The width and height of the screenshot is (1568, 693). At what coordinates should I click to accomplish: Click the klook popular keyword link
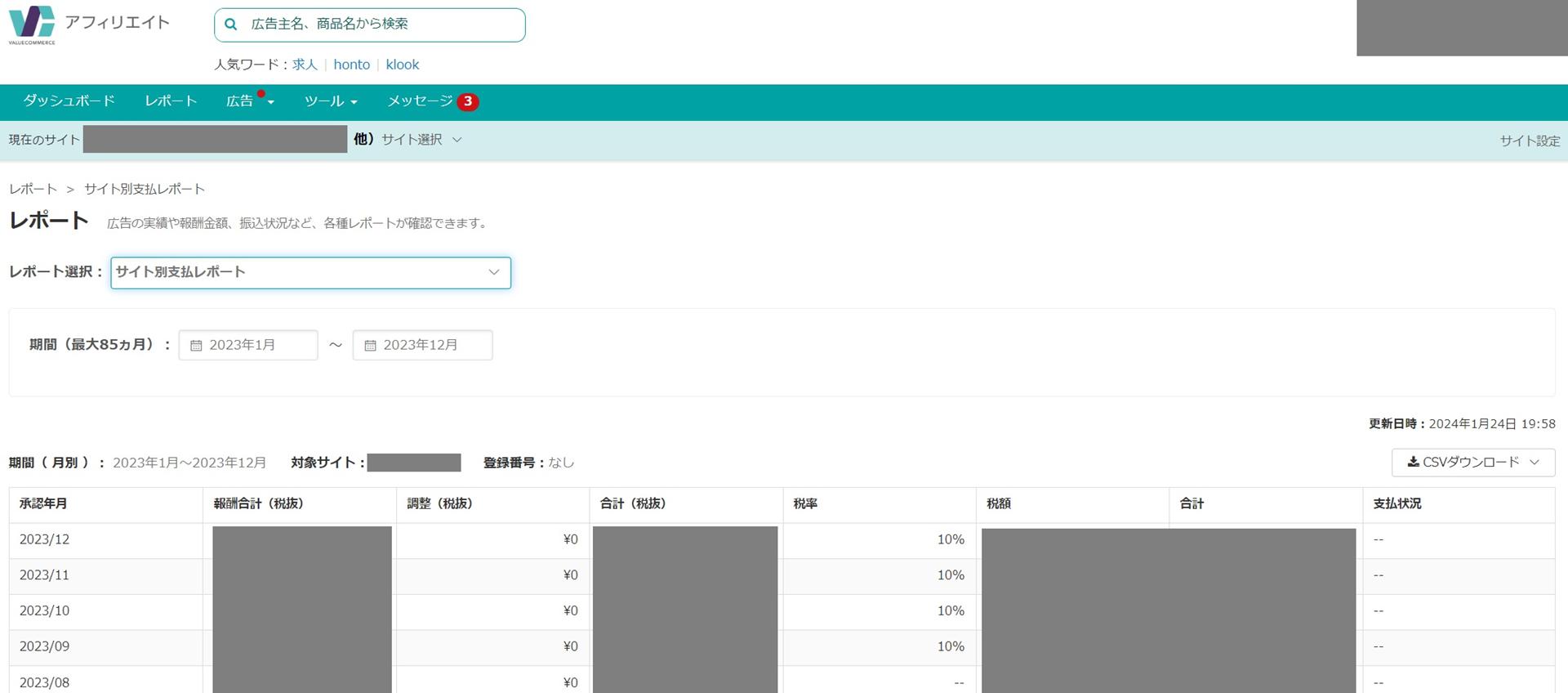[x=402, y=65]
